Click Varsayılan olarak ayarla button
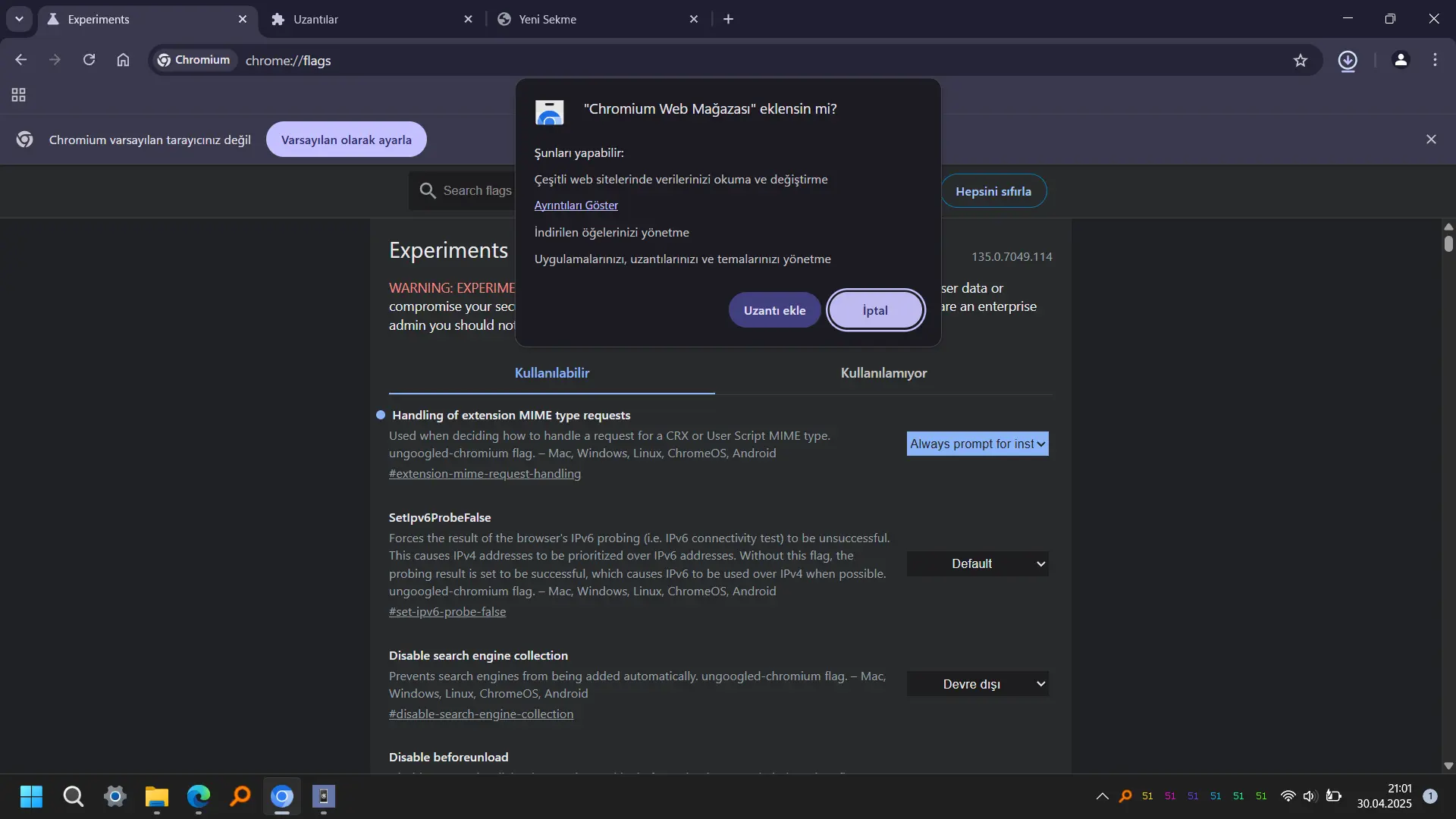 346,140
